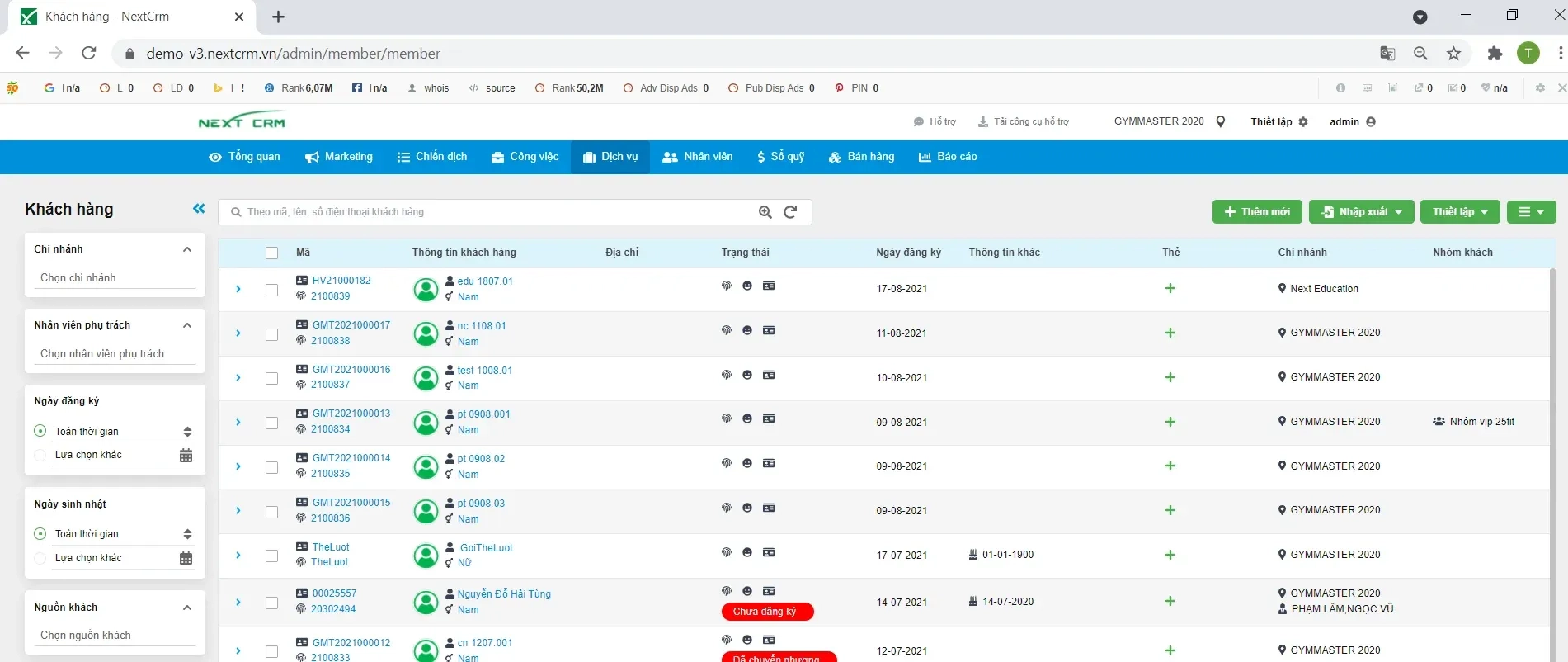Open the Tổng quan menu

point(244,157)
